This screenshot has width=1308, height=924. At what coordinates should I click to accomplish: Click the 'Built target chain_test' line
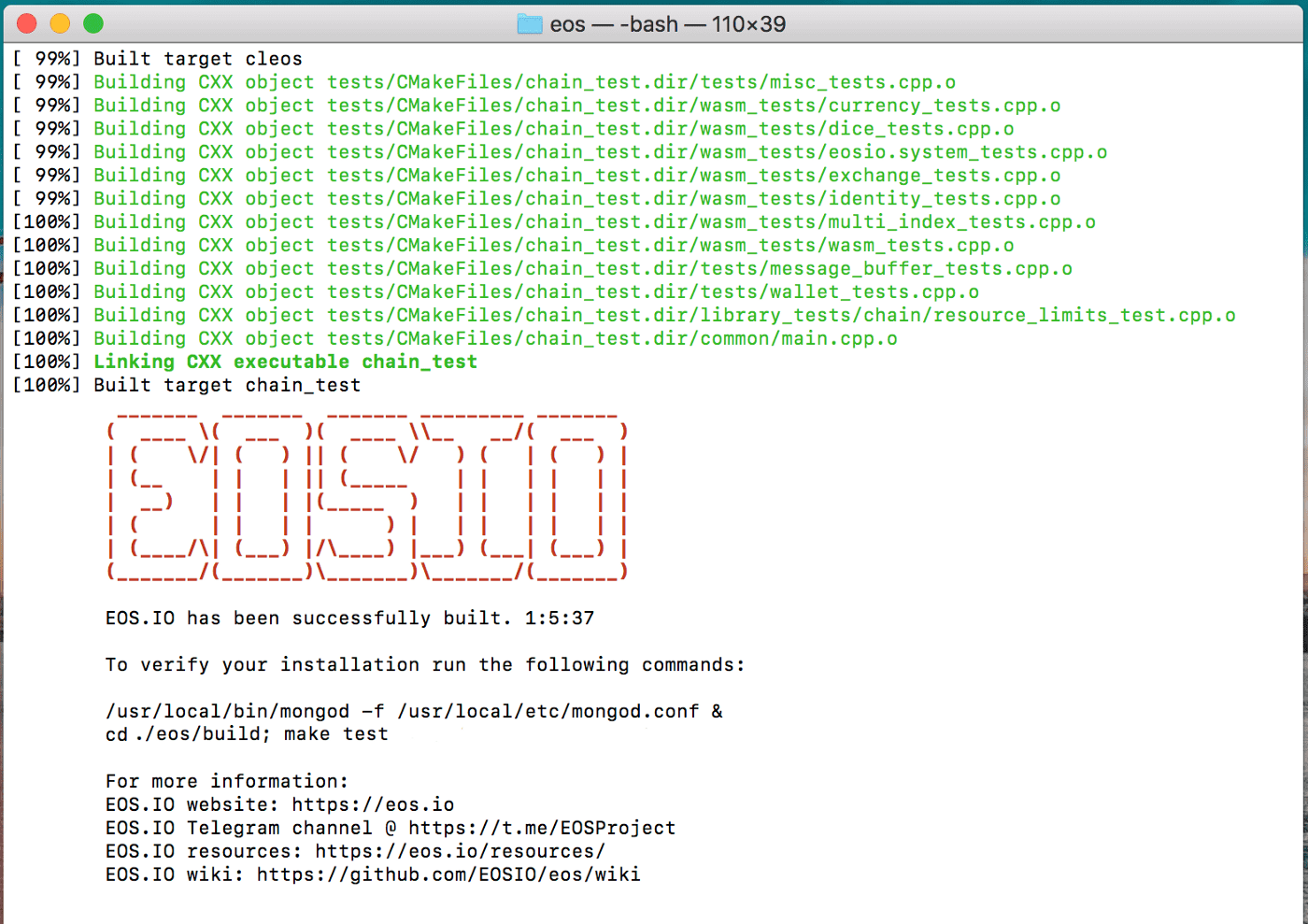(226, 385)
